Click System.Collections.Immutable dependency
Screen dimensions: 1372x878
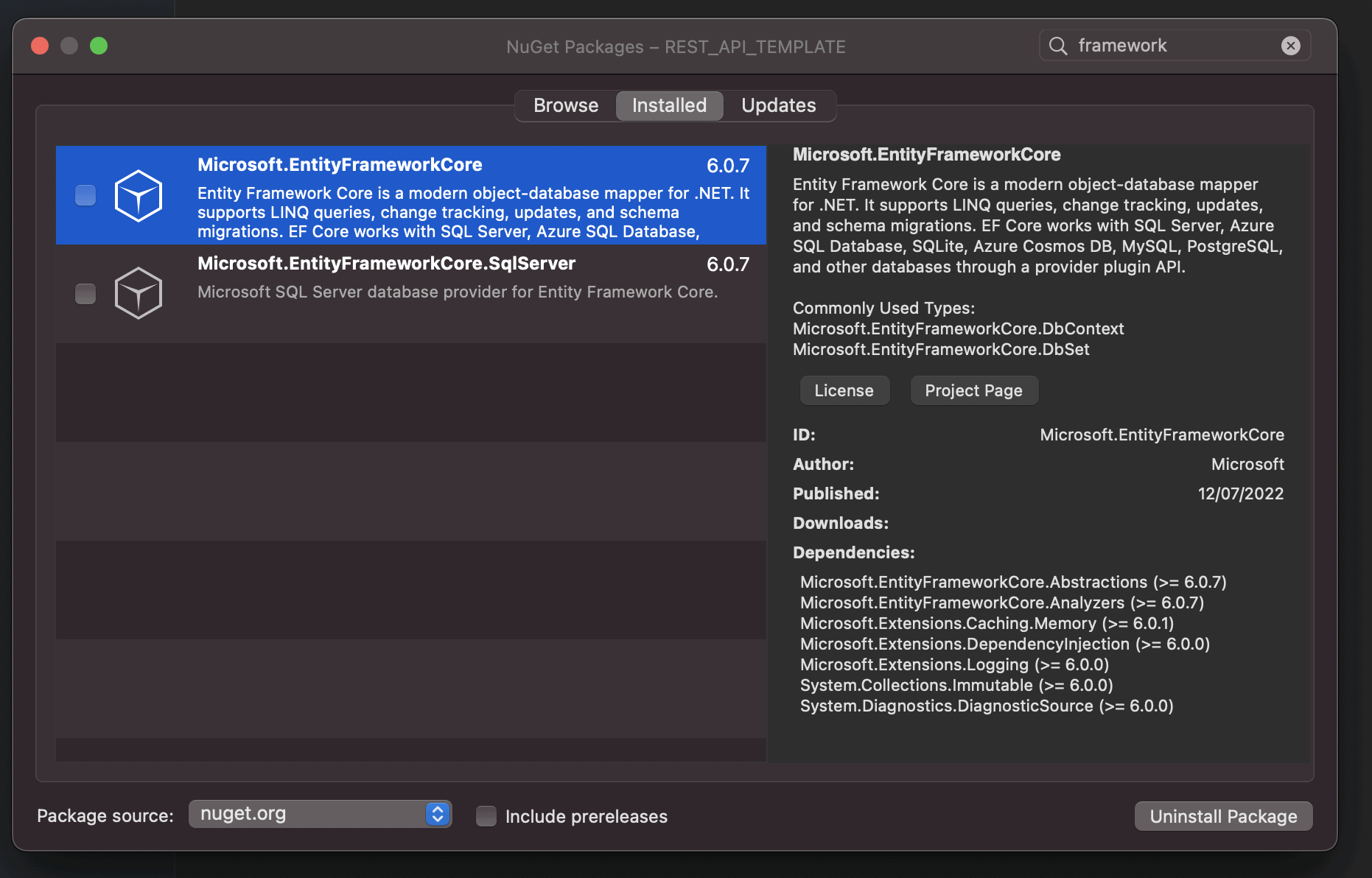[956, 685]
